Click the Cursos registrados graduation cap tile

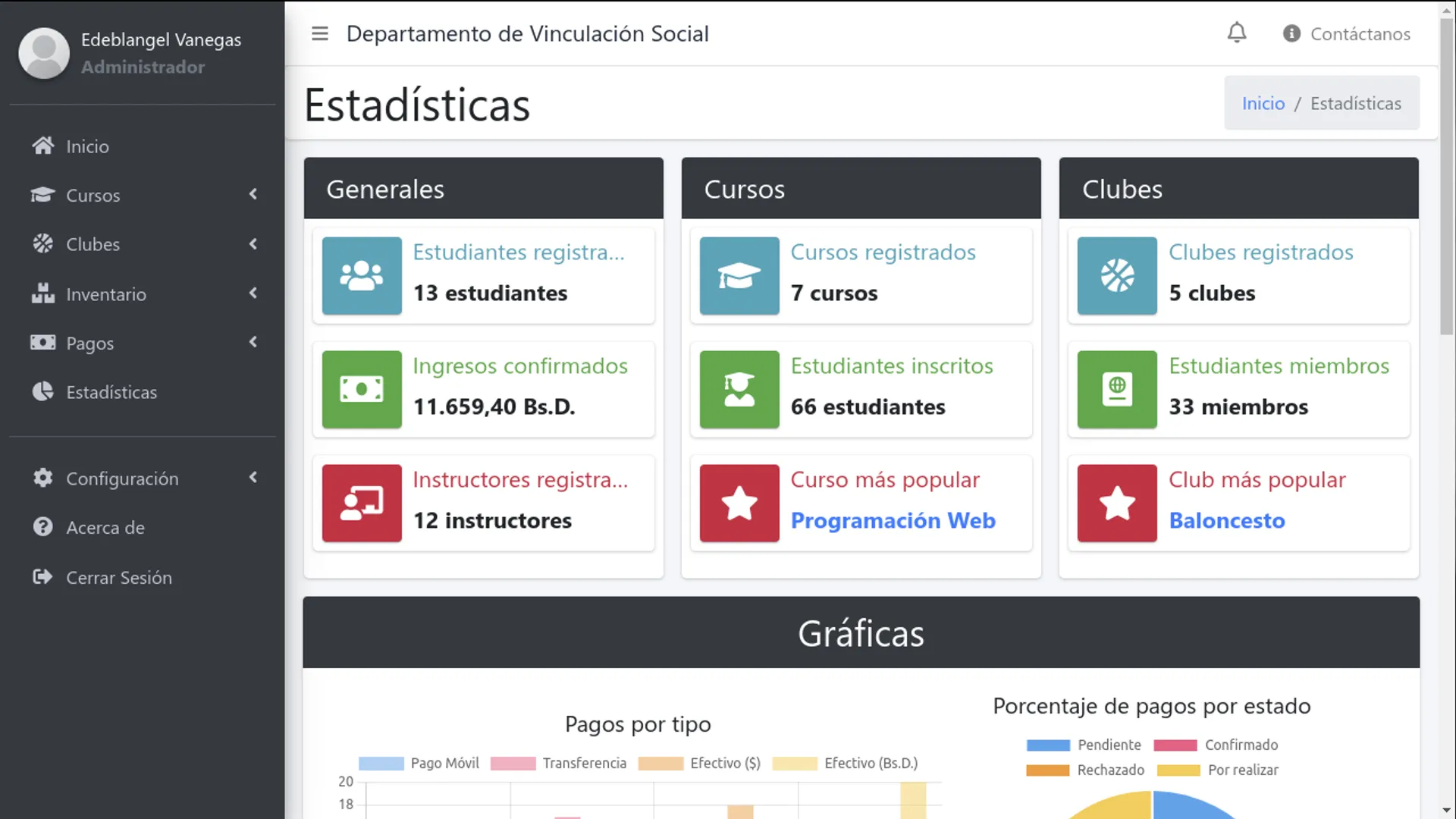(x=739, y=276)
